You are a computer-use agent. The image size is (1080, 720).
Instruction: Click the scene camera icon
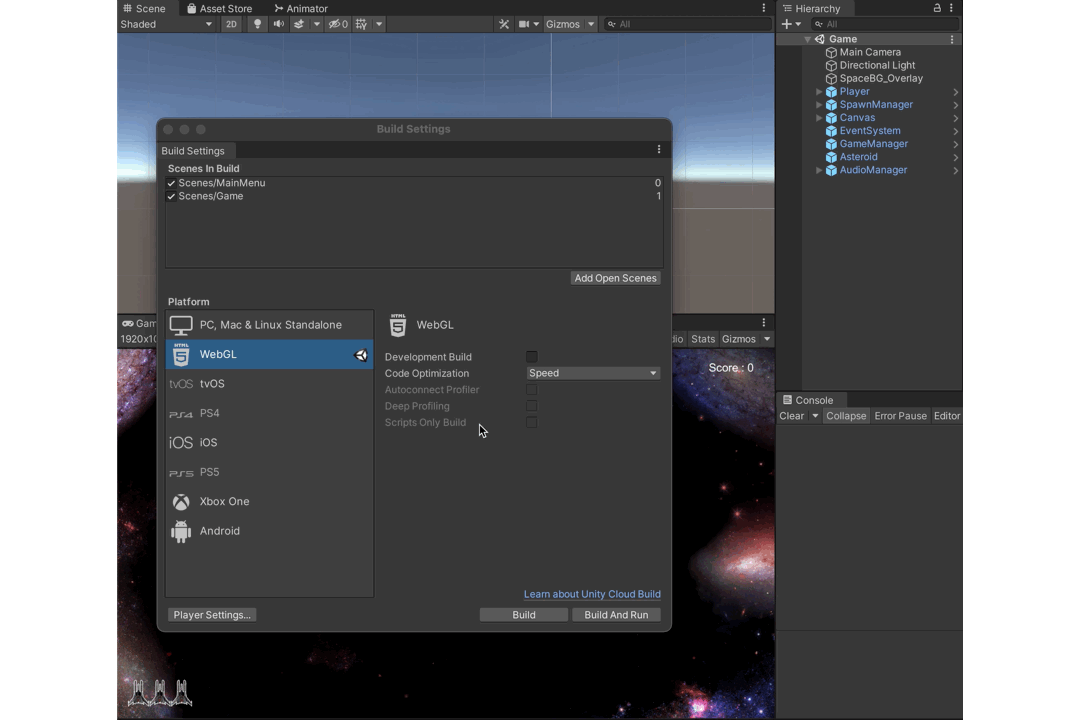coord(524,24)
